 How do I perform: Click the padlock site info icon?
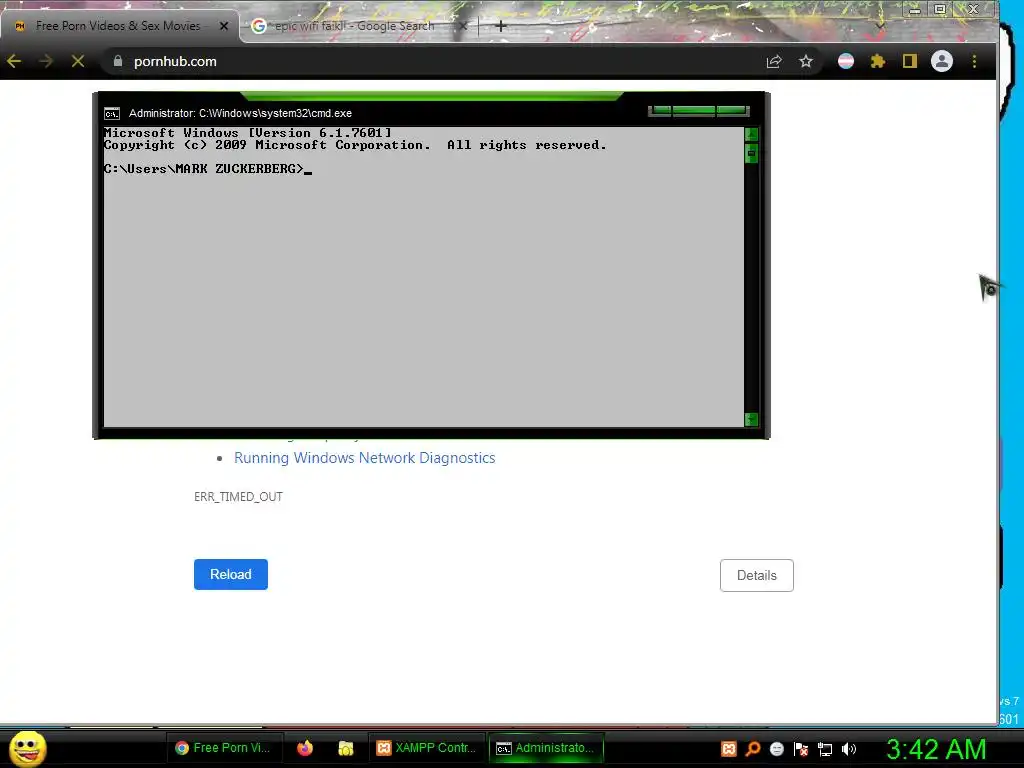[x=118, y=61]
